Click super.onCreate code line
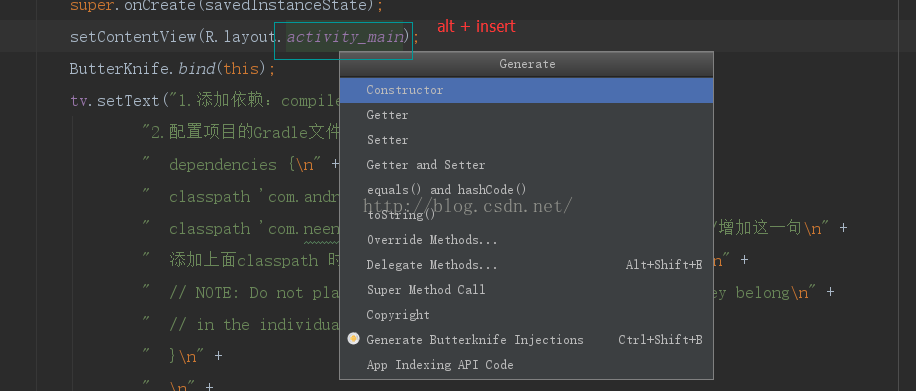This screenshot has width=916, height=391. tap(227, 6)
